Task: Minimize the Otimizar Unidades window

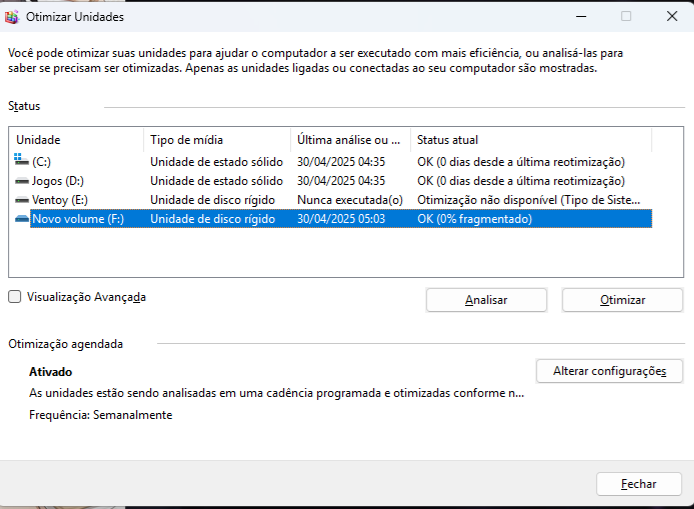Action: click(x=581, y=16)
